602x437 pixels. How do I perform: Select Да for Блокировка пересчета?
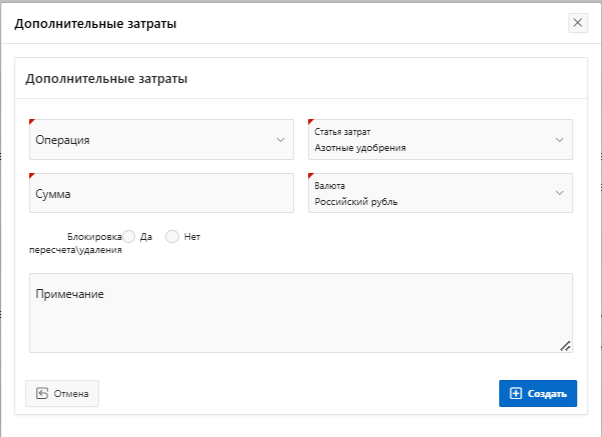coord(129,237)
